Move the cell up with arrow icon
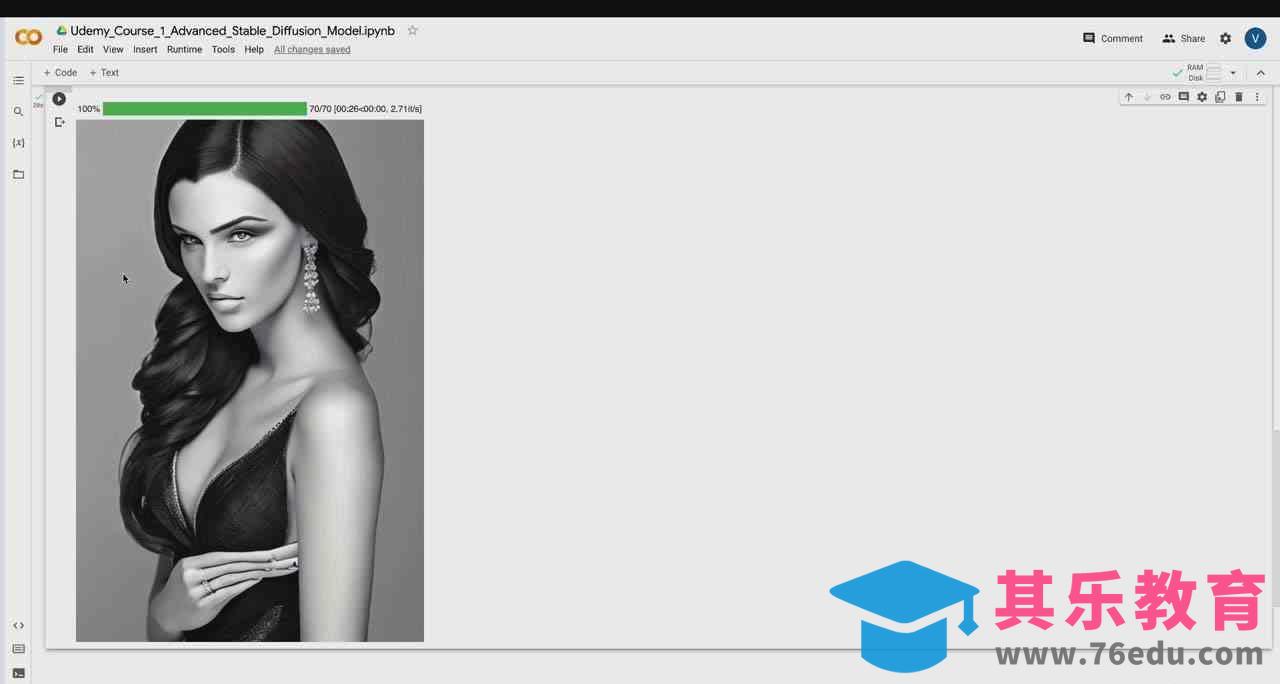Screen dimensions: 1280x684 pyautogui.click(x=1129, y=97)
